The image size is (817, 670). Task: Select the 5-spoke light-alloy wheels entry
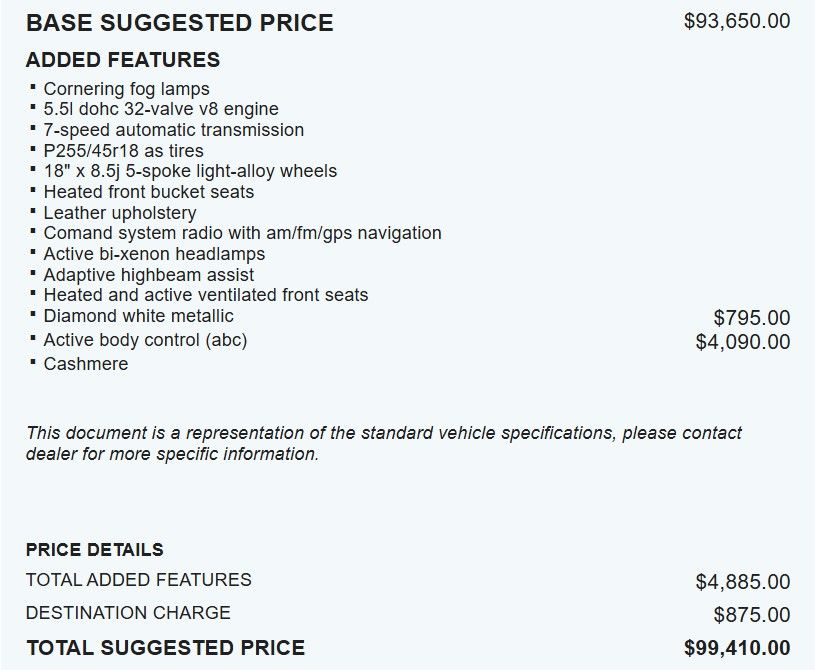point(190,171)
